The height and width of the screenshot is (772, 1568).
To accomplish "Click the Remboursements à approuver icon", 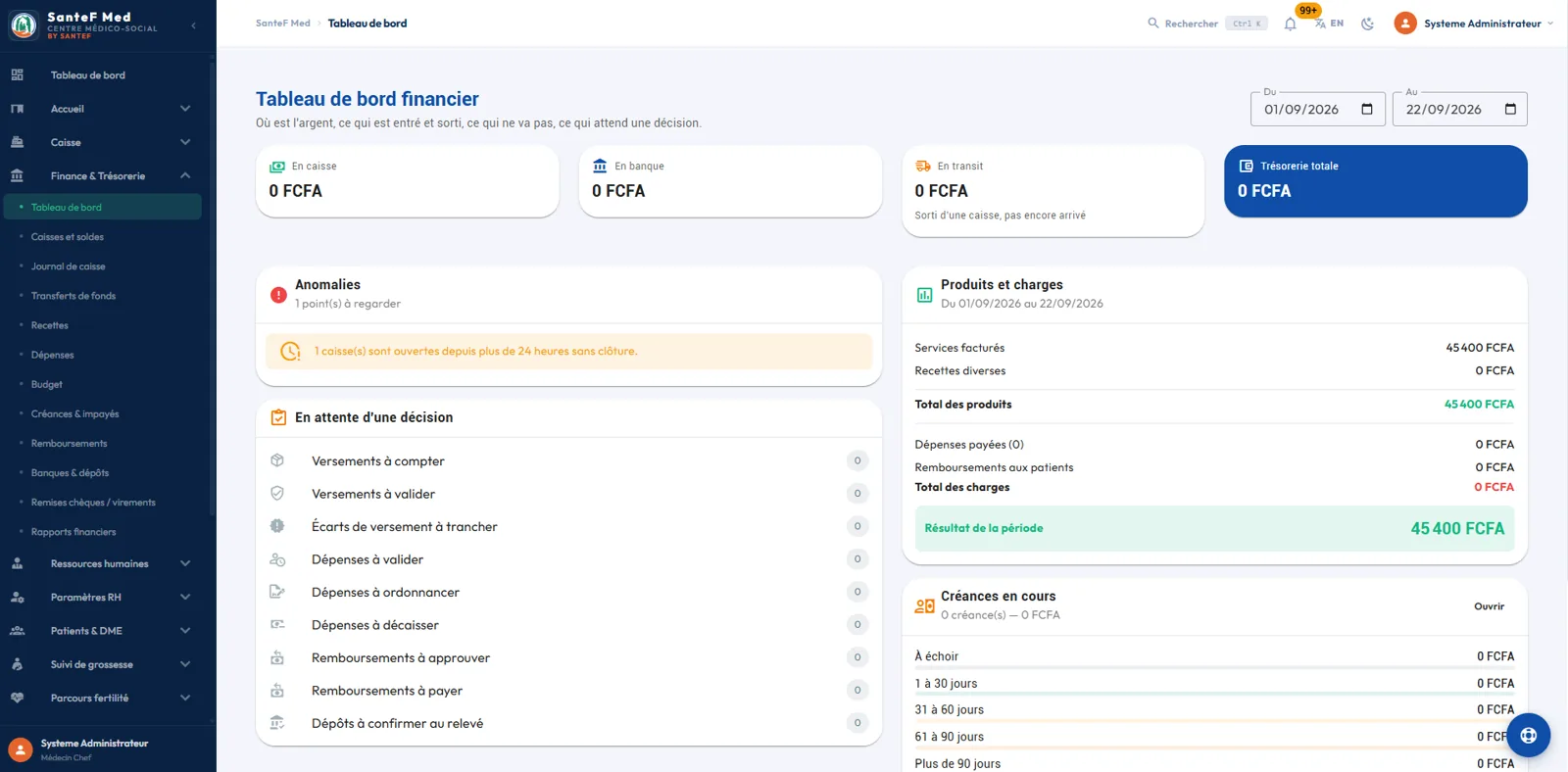I will [277, 657].
